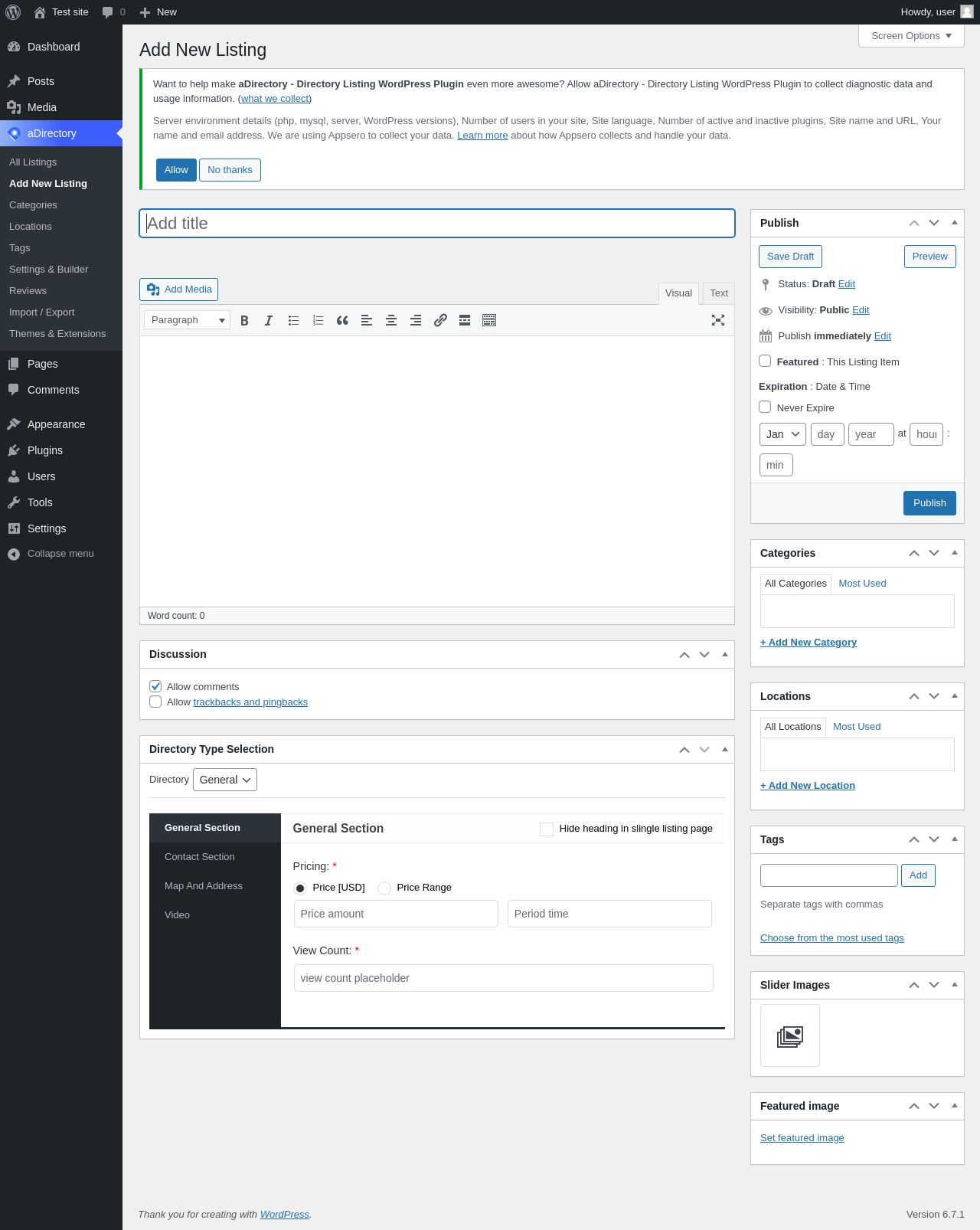Screen dimensions: 980x1230
Task: Open the Contact Section tab
Action: (200, 857)
